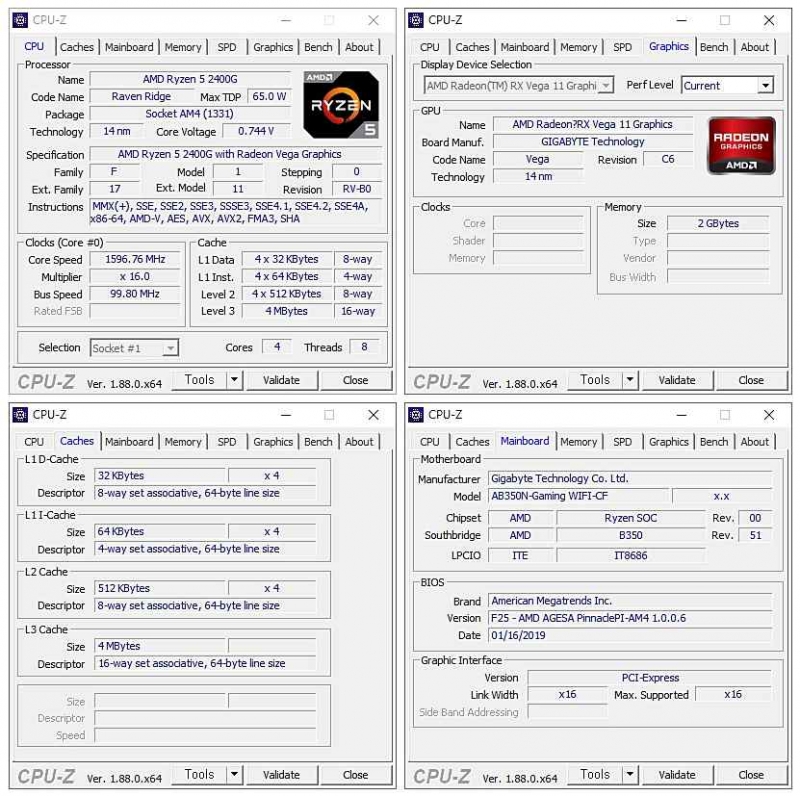Click Tools button in the CPU tab window

(199, 380)
